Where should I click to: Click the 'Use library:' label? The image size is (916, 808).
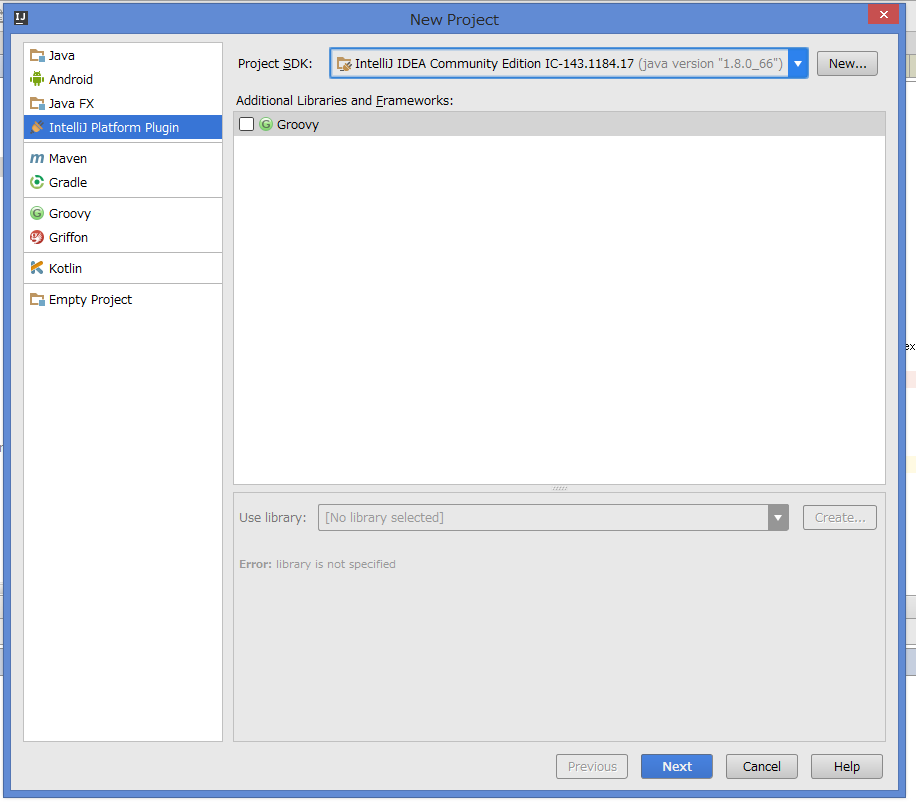(273, 518)
